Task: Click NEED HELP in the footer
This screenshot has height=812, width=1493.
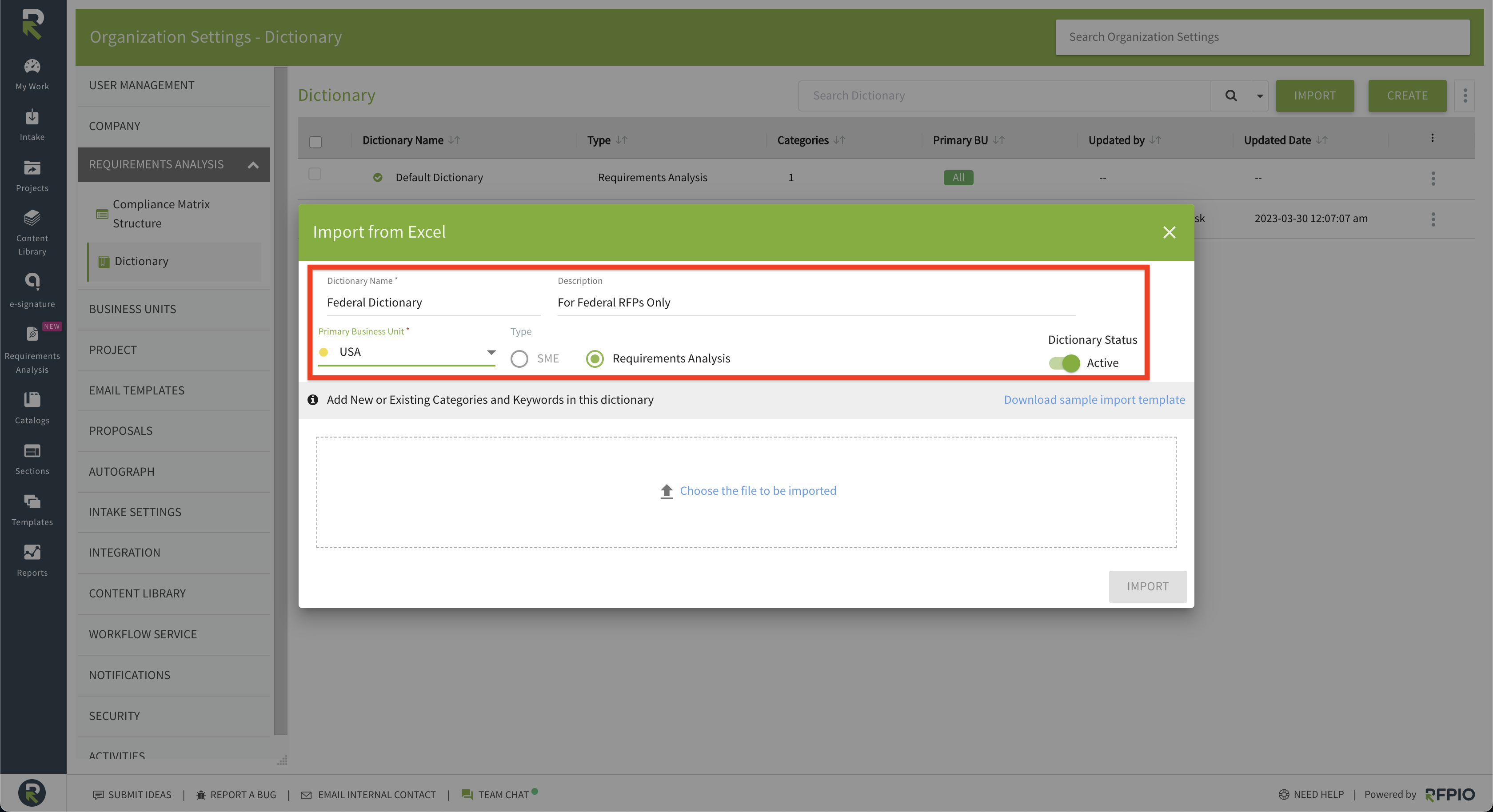Action: [x=1311, y=795]
